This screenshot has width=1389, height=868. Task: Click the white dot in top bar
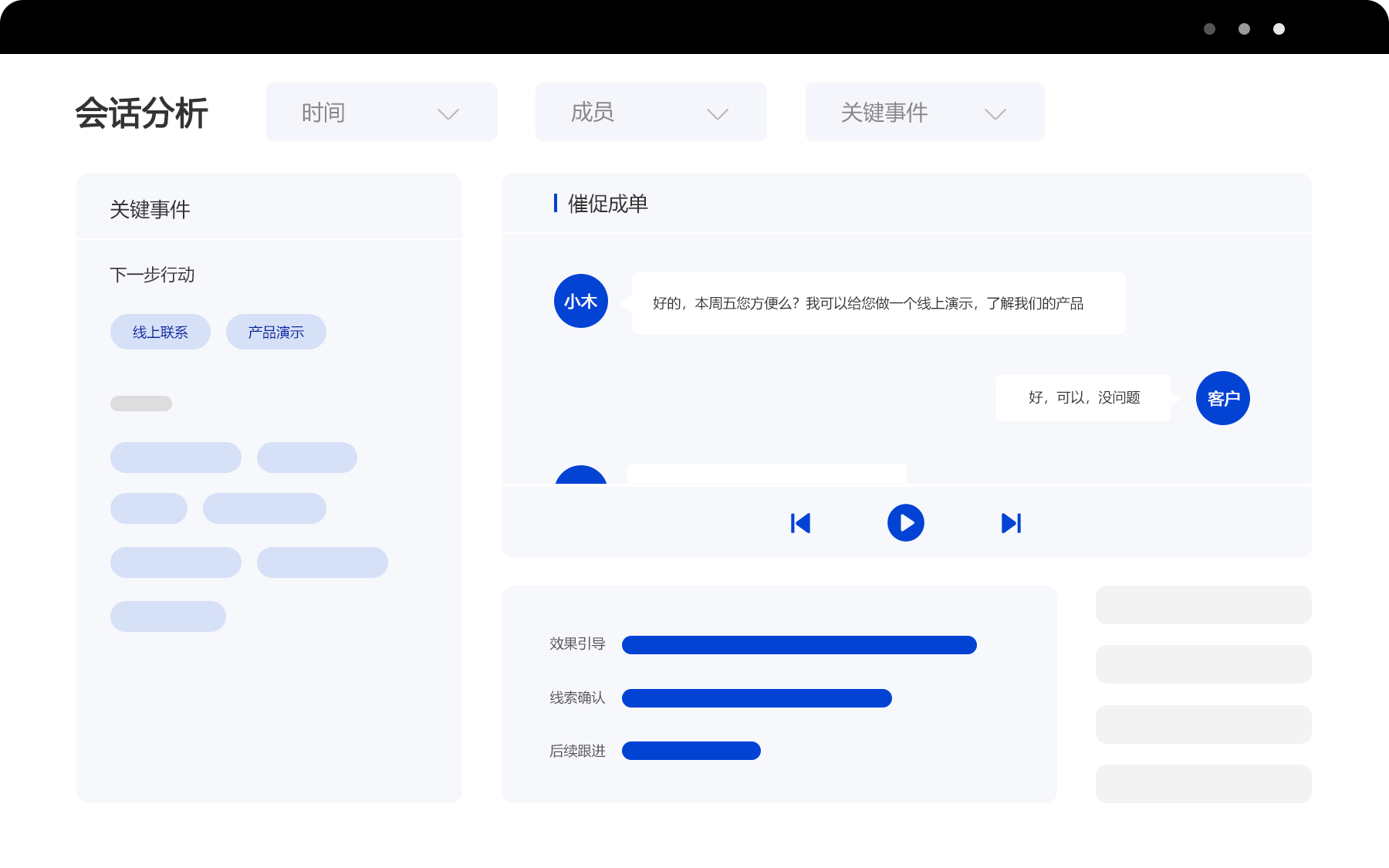point(1279,29)
